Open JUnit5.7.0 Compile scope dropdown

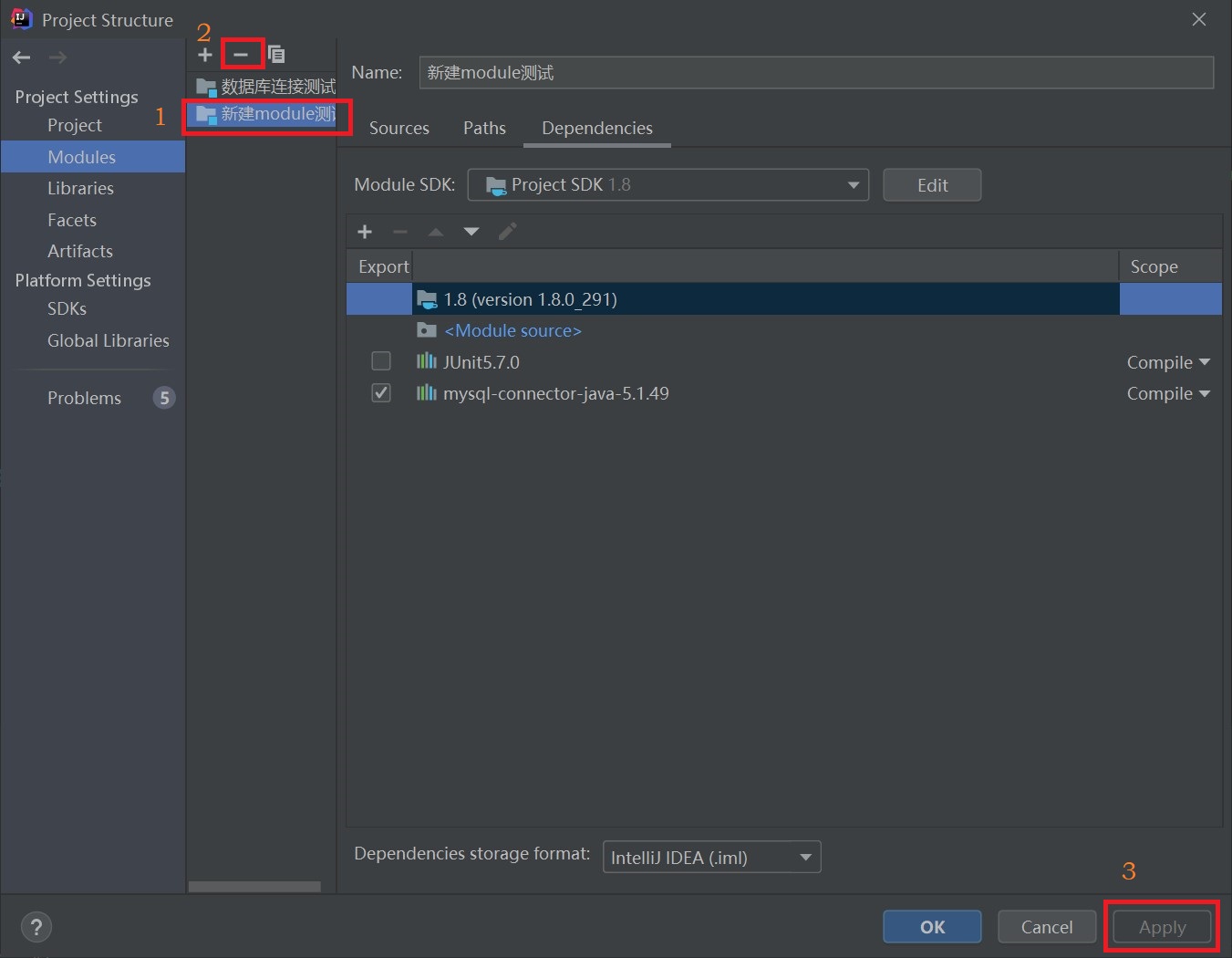1168,362
